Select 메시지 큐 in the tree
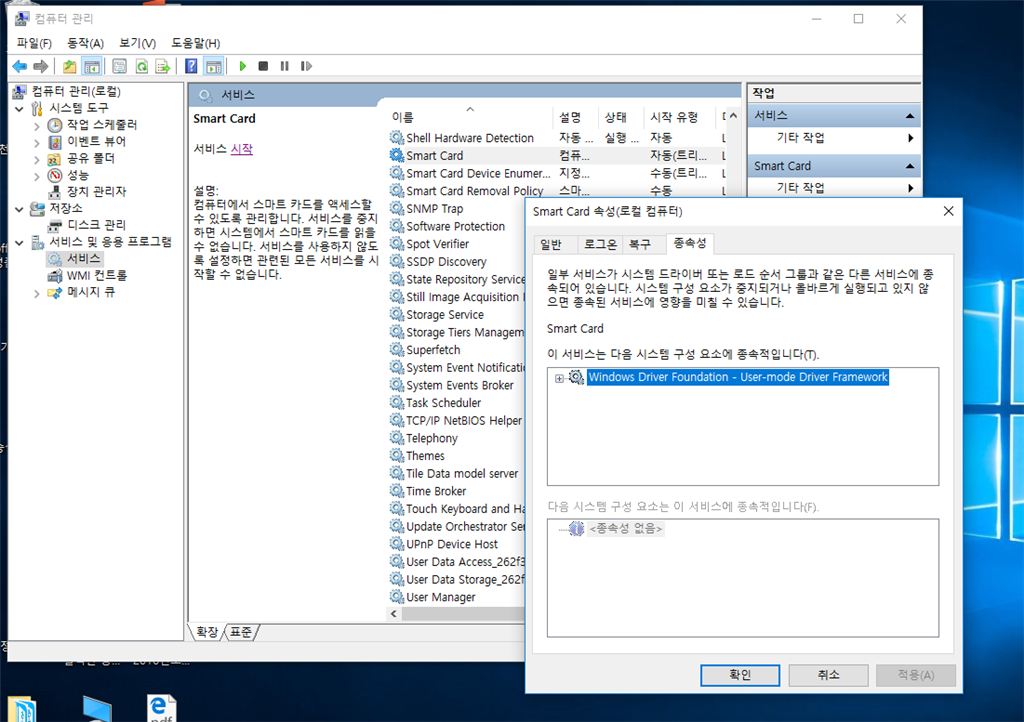Viewport: 1024px width, 722px height. [x=90, y=292]
